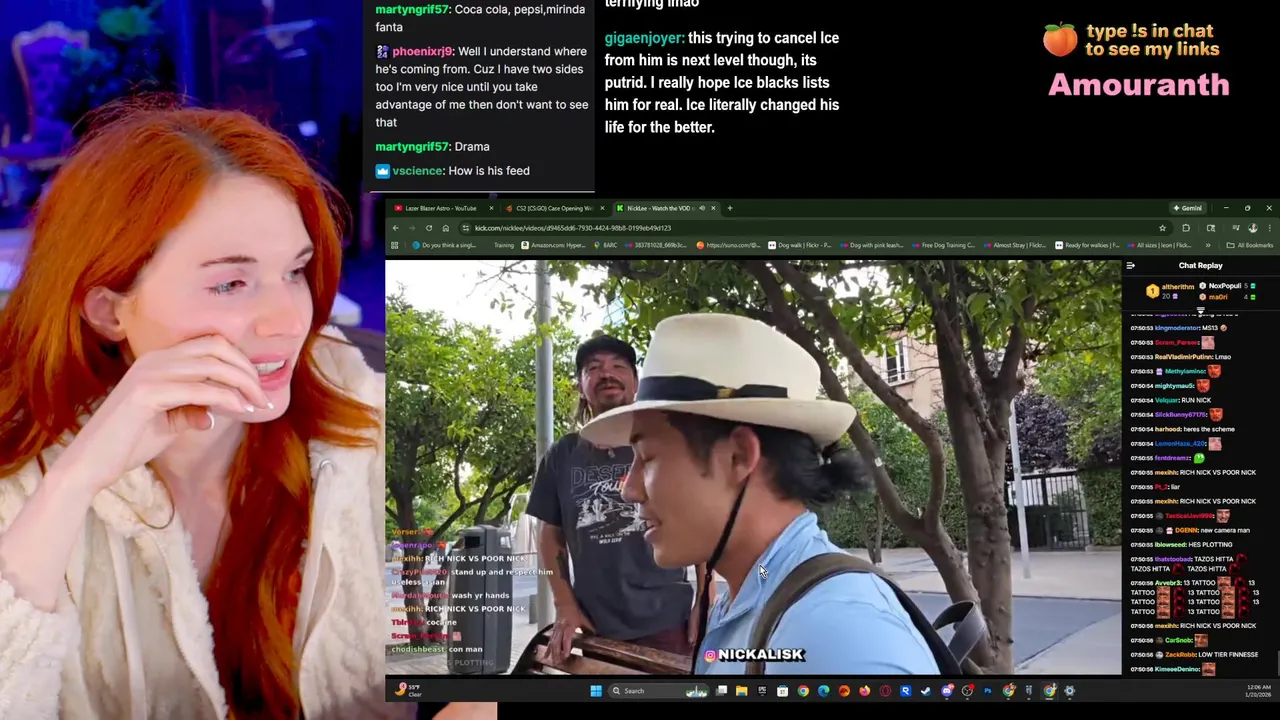
Task: Open the bookmarks apps grid icon
Action: pos(394,245)
